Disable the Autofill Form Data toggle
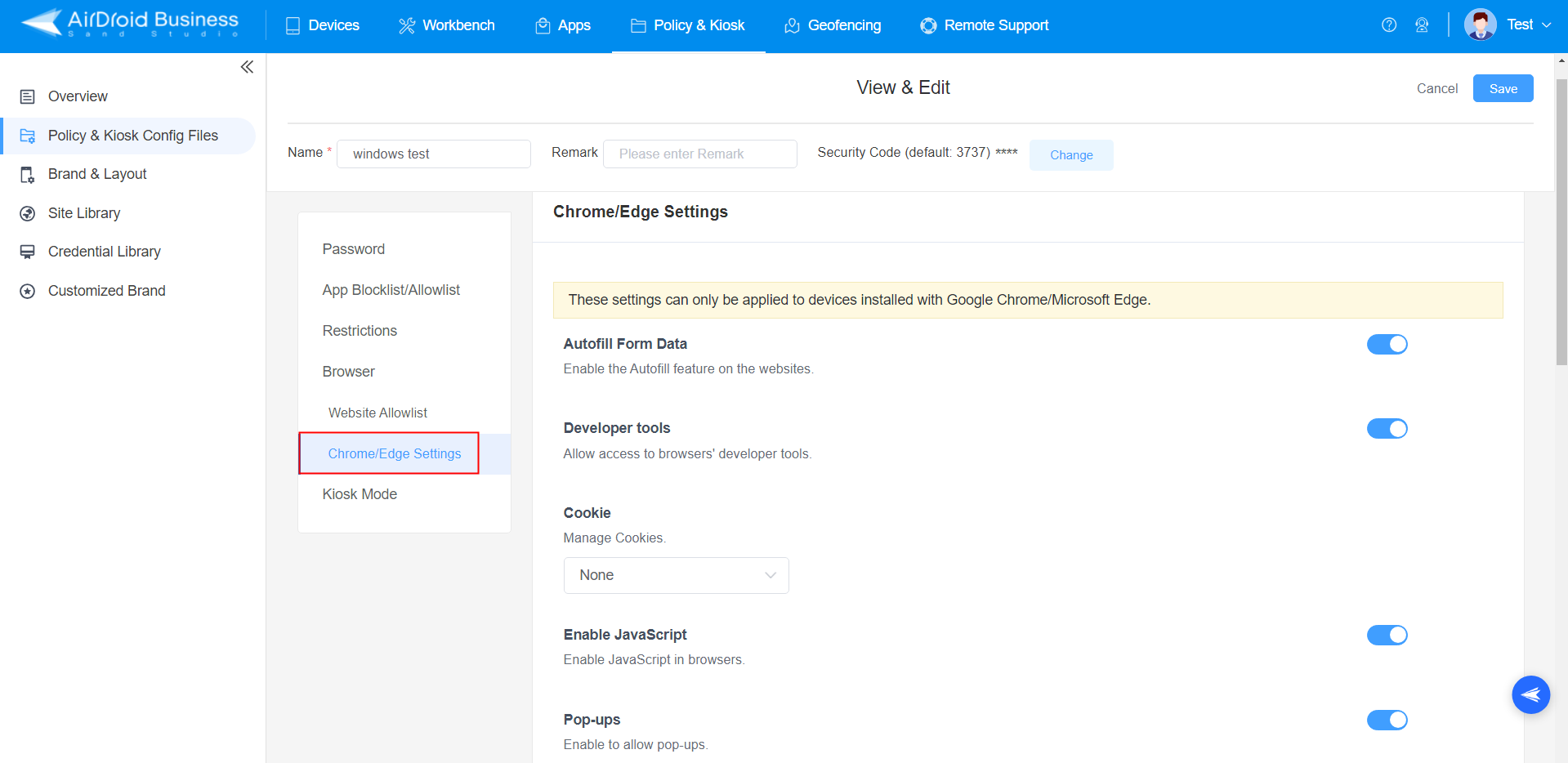 [1387, 344]
